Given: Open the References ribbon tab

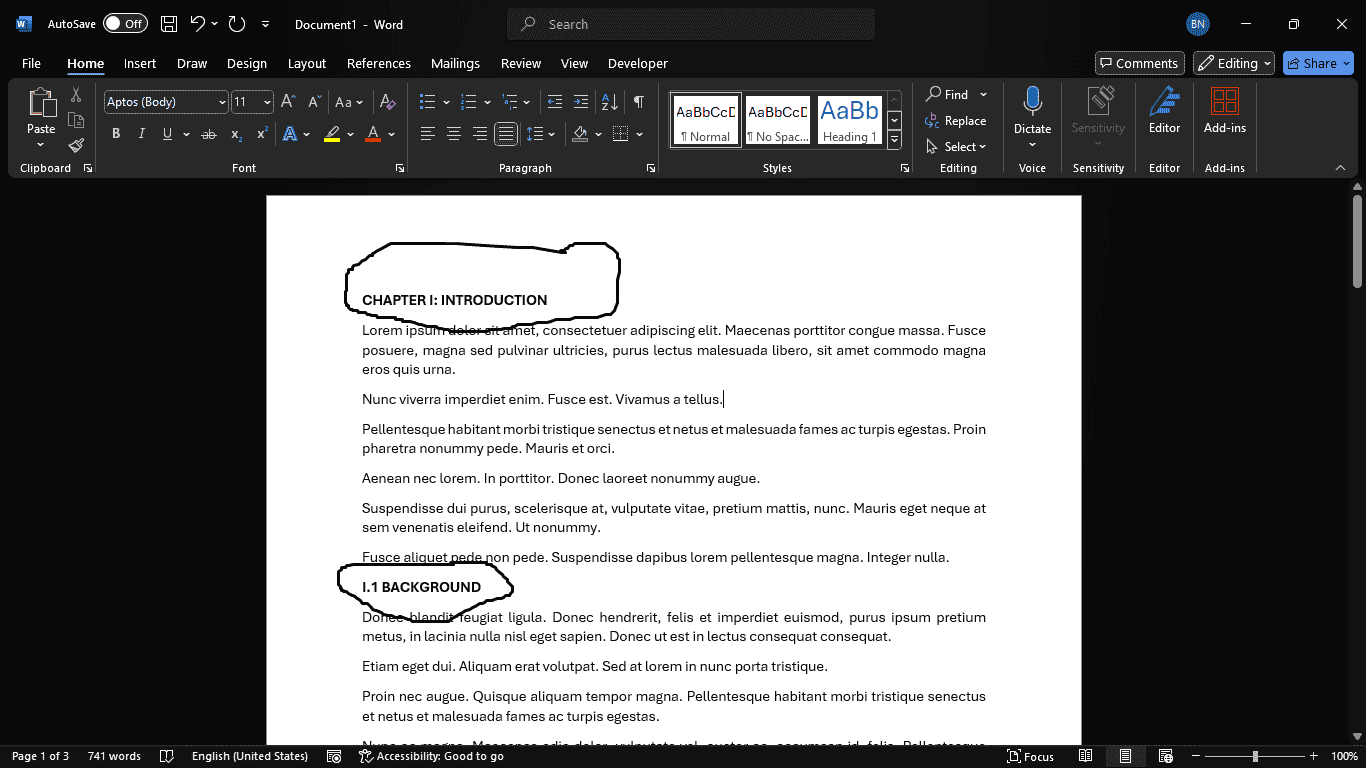Looking at the screenshot, I should tap(378, 63).
